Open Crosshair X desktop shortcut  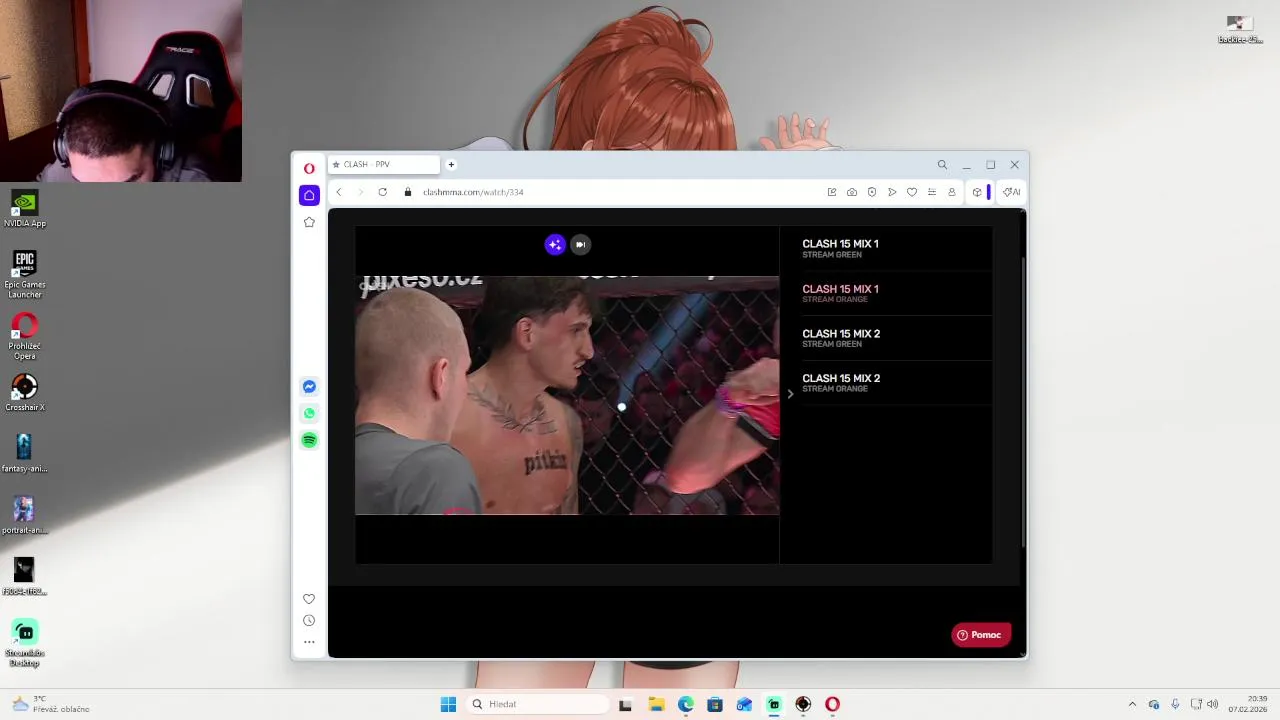24,392
